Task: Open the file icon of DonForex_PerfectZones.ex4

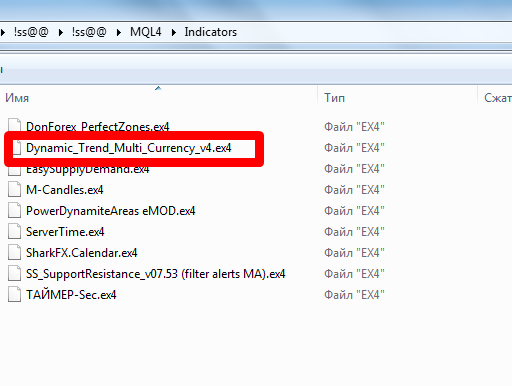Action: coord(14,125)
